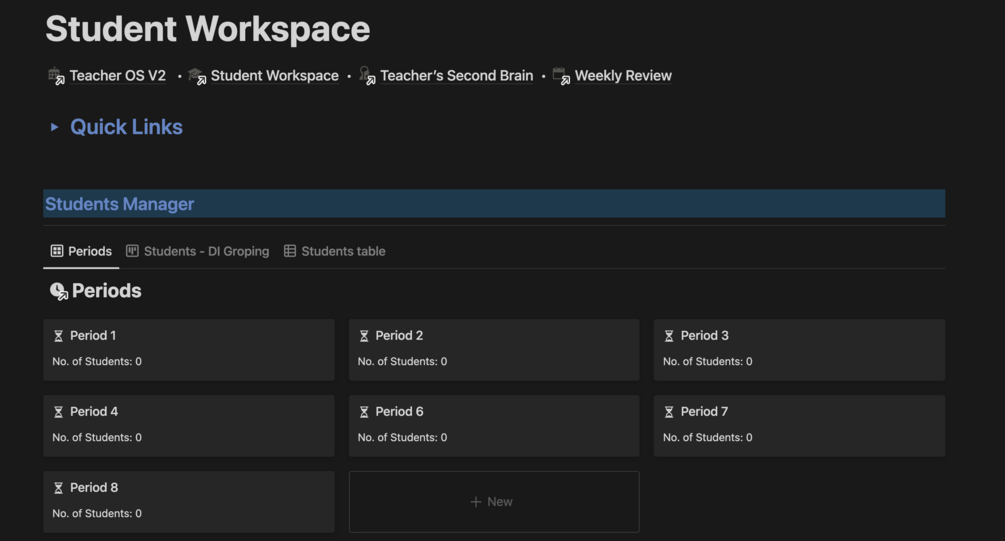Open the Teacher's Second Brain link
1005x541 pixels.
tap(456, 76)
